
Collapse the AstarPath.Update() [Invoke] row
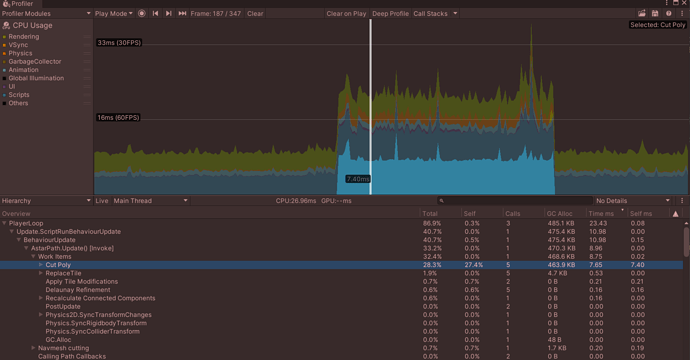coord(26,249)
